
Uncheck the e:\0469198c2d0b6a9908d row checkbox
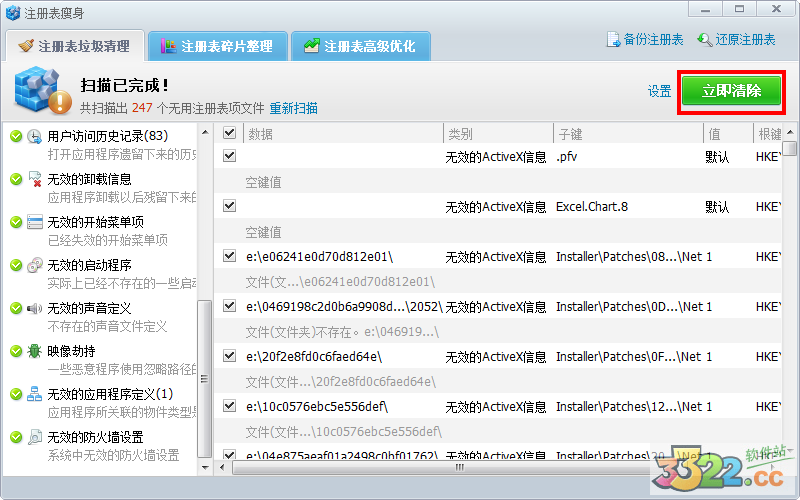[230, 306]
